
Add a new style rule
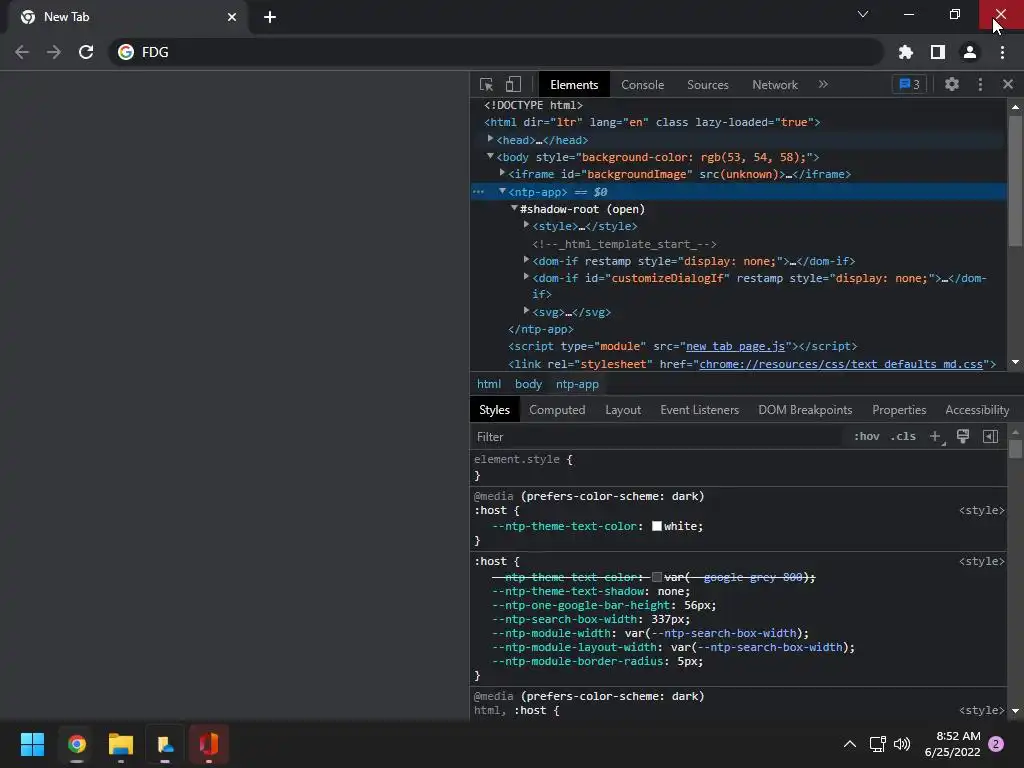pyautogui.click(x=935, y=436)
